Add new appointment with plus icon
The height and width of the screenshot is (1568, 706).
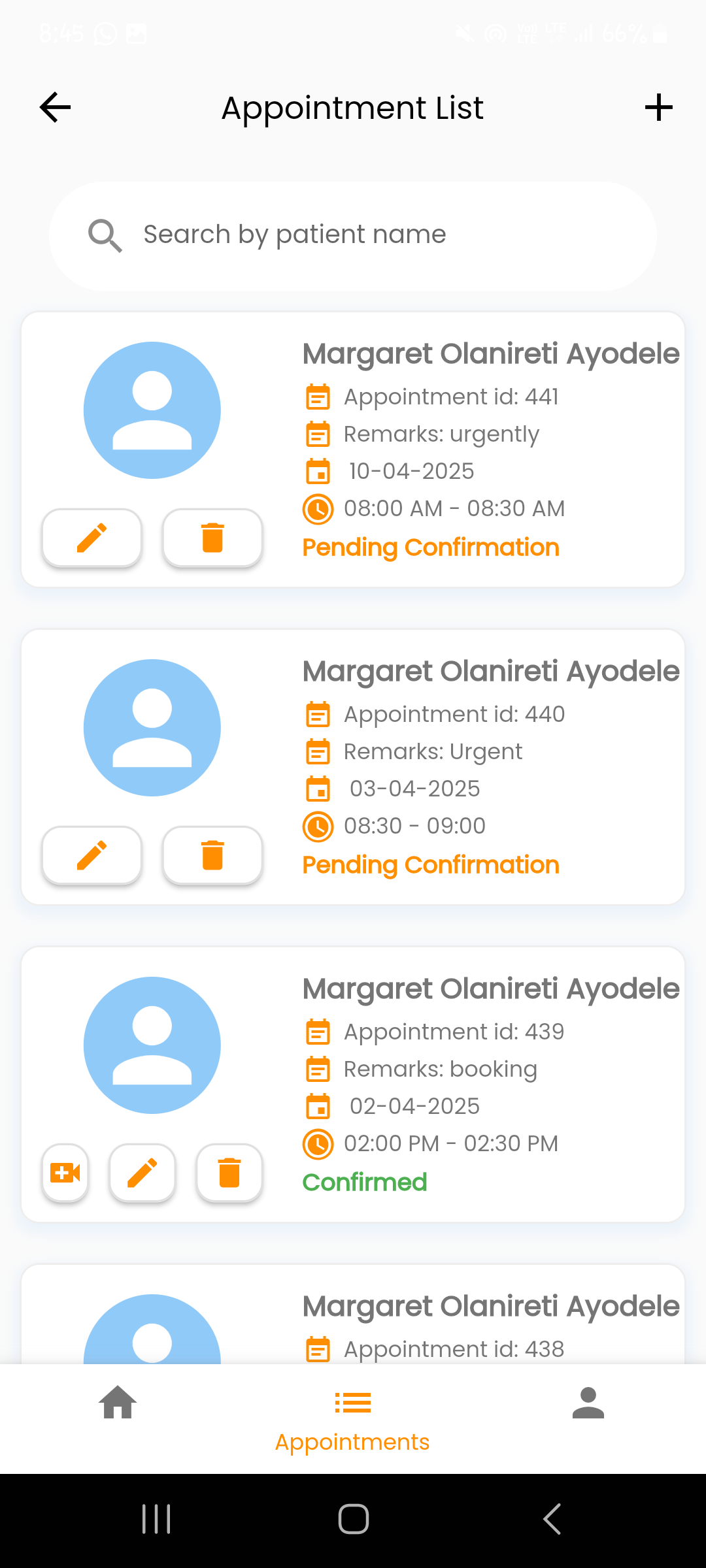658,108
